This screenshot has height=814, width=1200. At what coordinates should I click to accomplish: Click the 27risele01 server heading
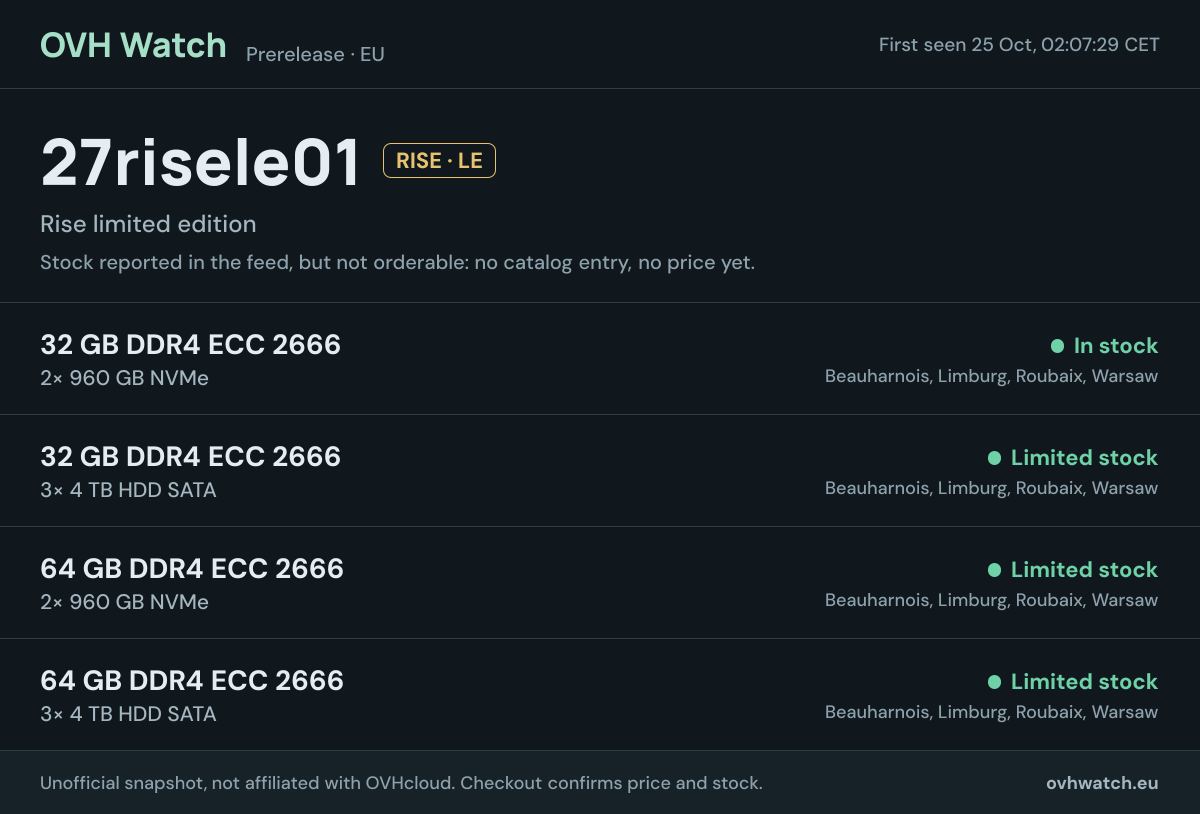coord(200,163)
